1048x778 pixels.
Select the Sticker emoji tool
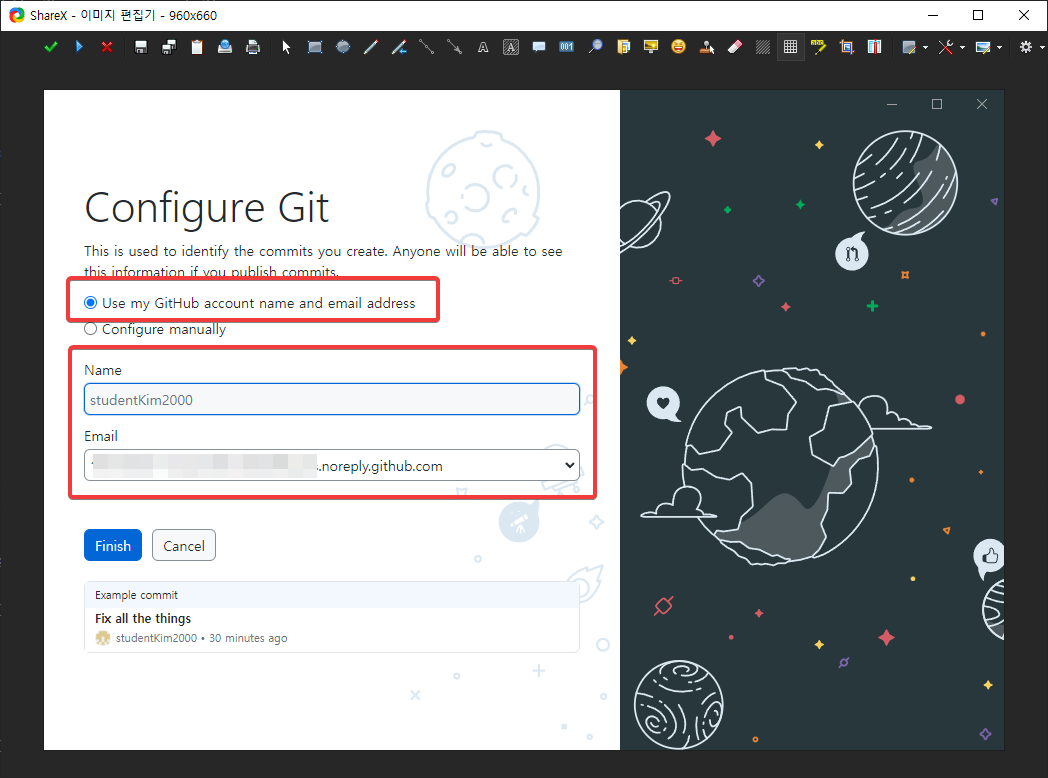(x=678, y=47)
